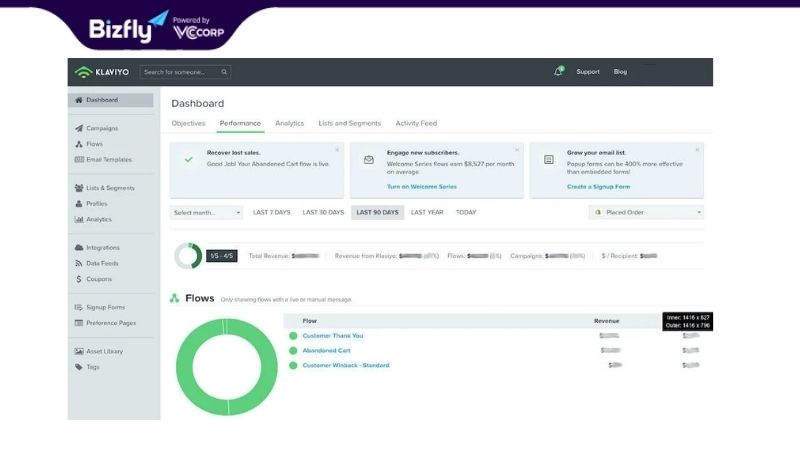This screenshot has width=800, height=450.
Task: Dismiss the Engage new subscribers card
Action: click(517, 150)
